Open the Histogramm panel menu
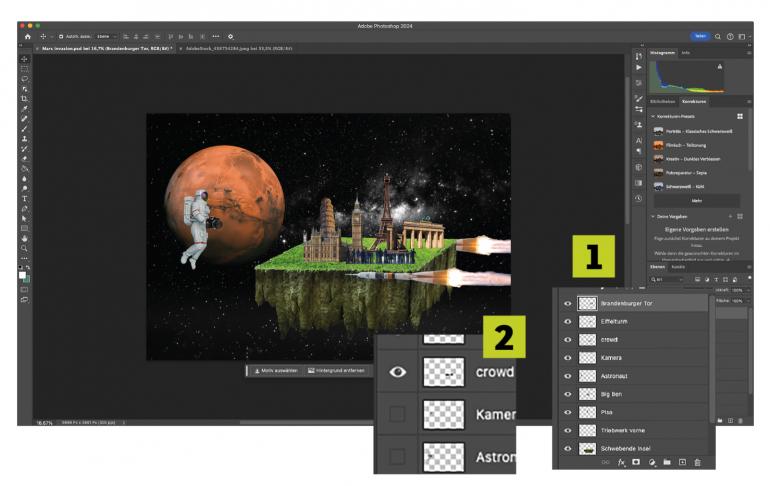770x486 pixels. (x=749, y=53)
